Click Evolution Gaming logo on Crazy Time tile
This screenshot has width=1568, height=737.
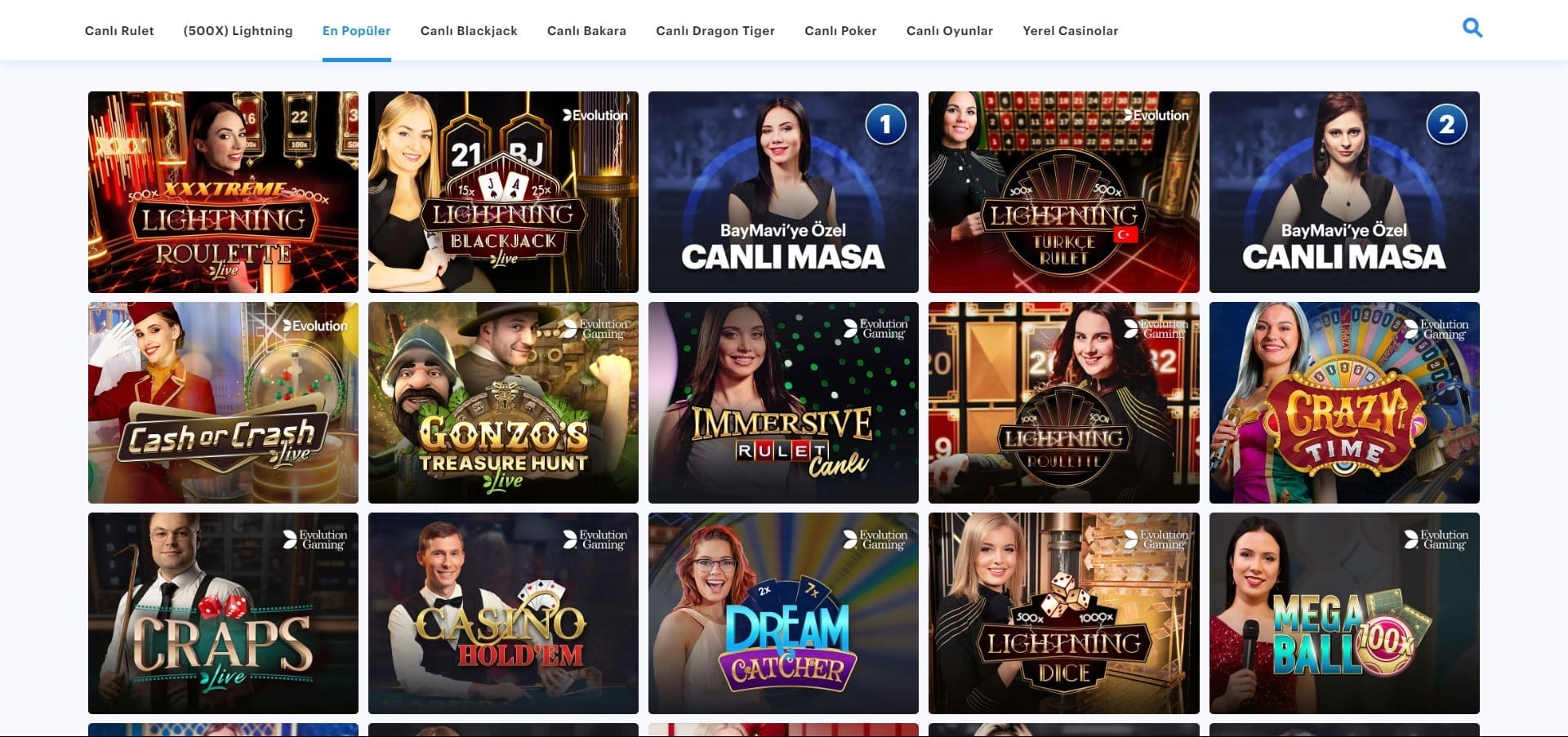coord(1436,329)
